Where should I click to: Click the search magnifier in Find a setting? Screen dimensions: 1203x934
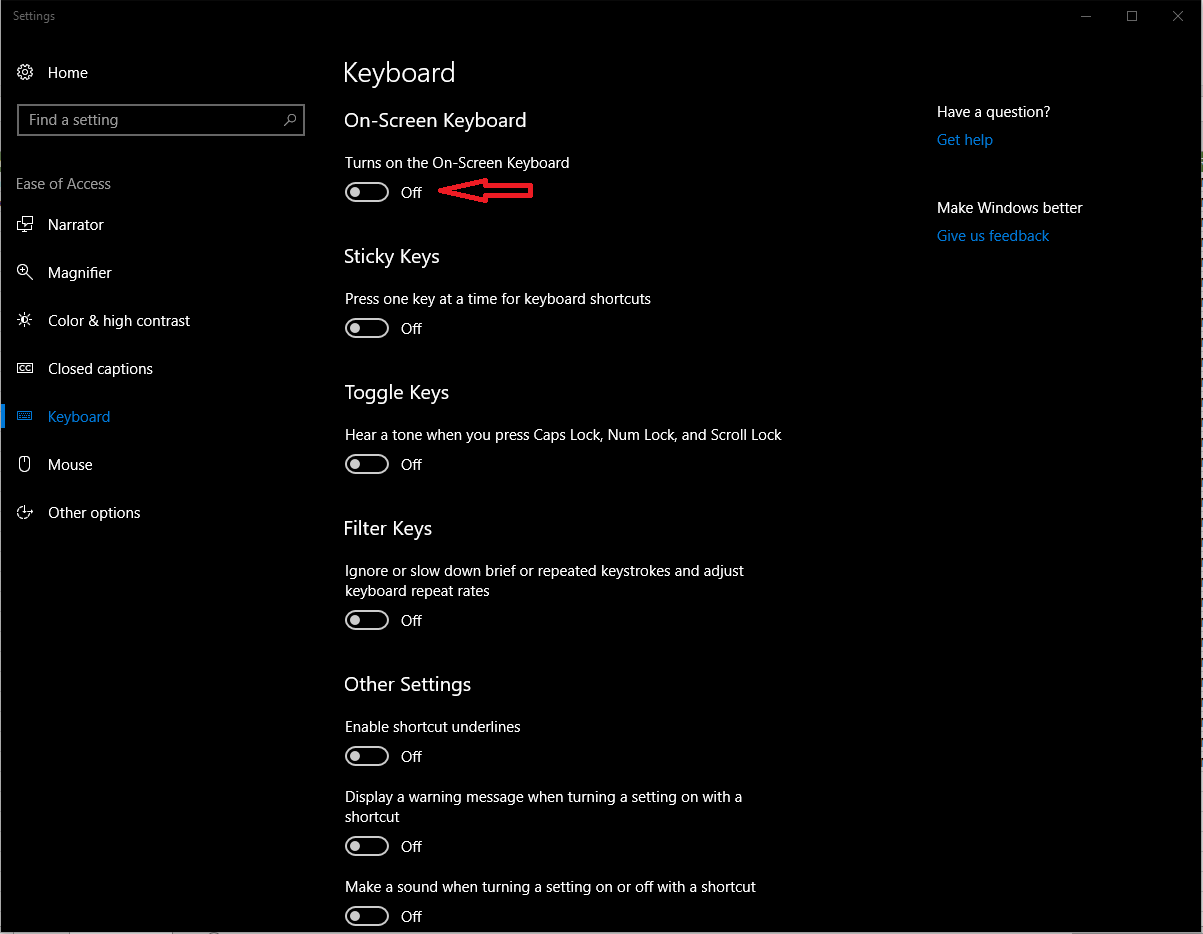(290, 120)
